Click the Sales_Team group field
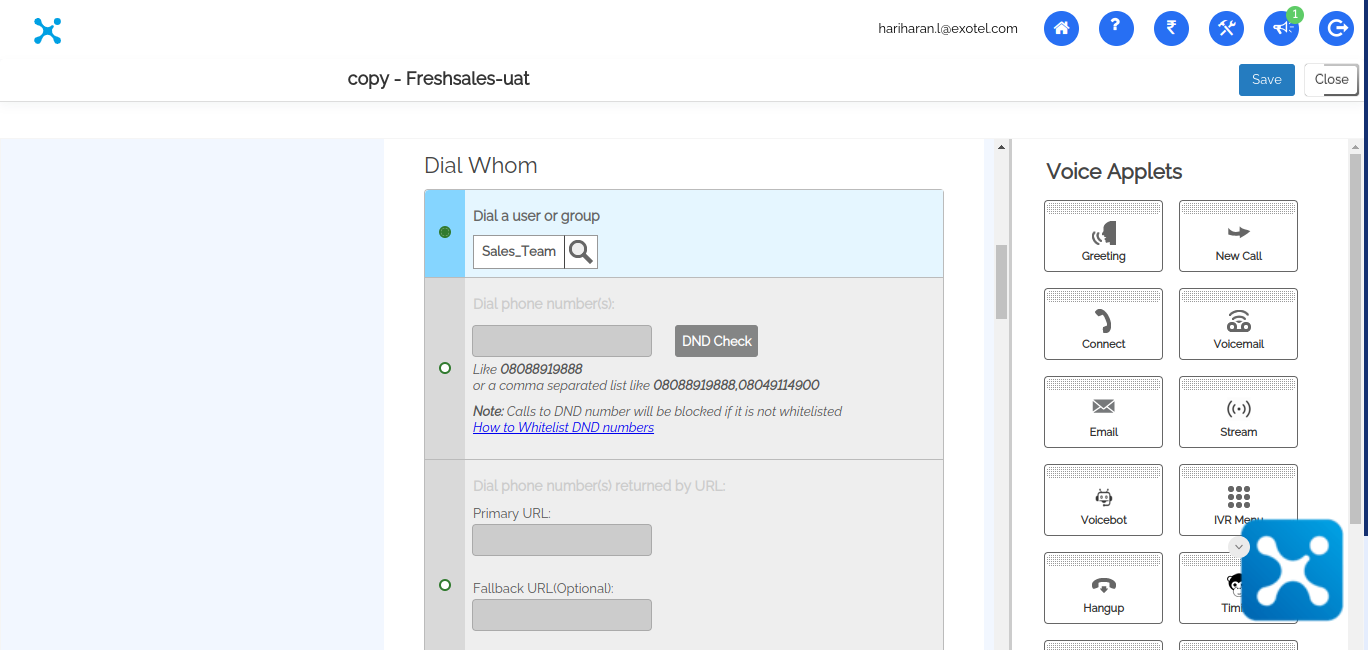Screen dimensions: 1368x650 519,252
